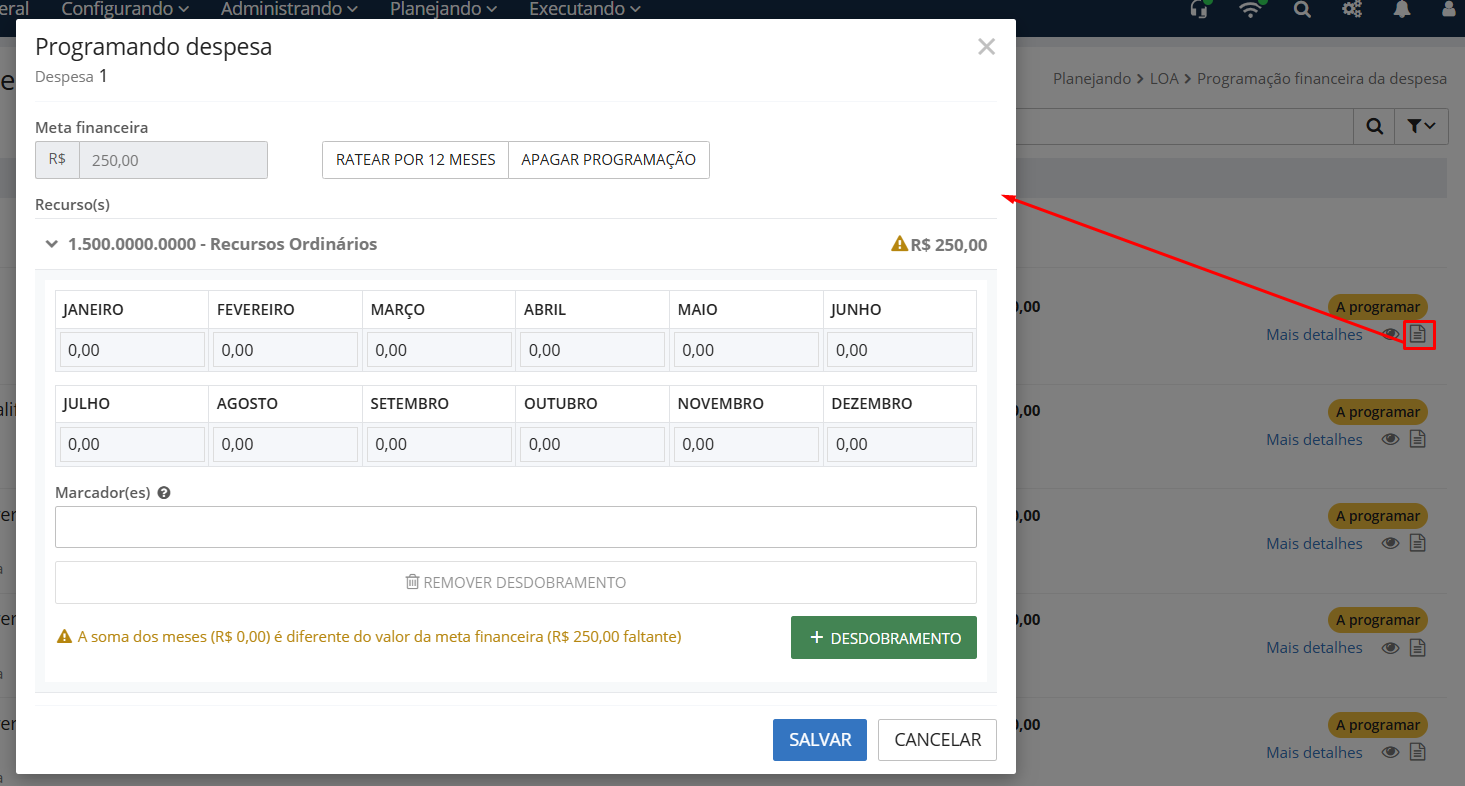Open the headset support icon in top bar

coord(1199,9)
